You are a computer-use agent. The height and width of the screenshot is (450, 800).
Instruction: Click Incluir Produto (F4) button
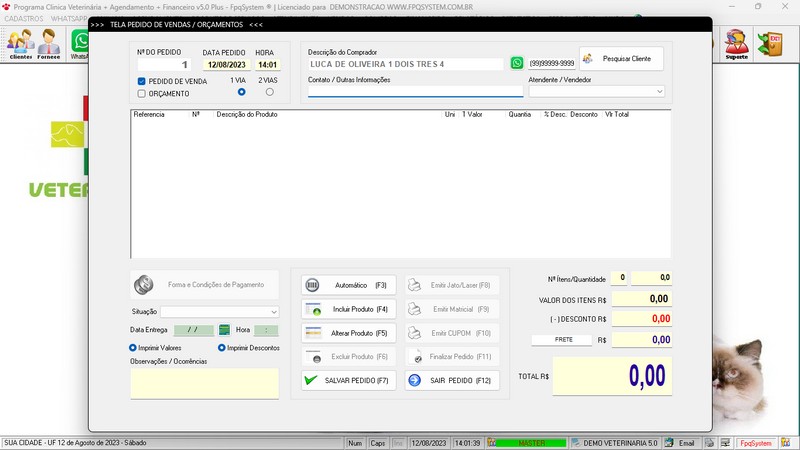(348, 309)
